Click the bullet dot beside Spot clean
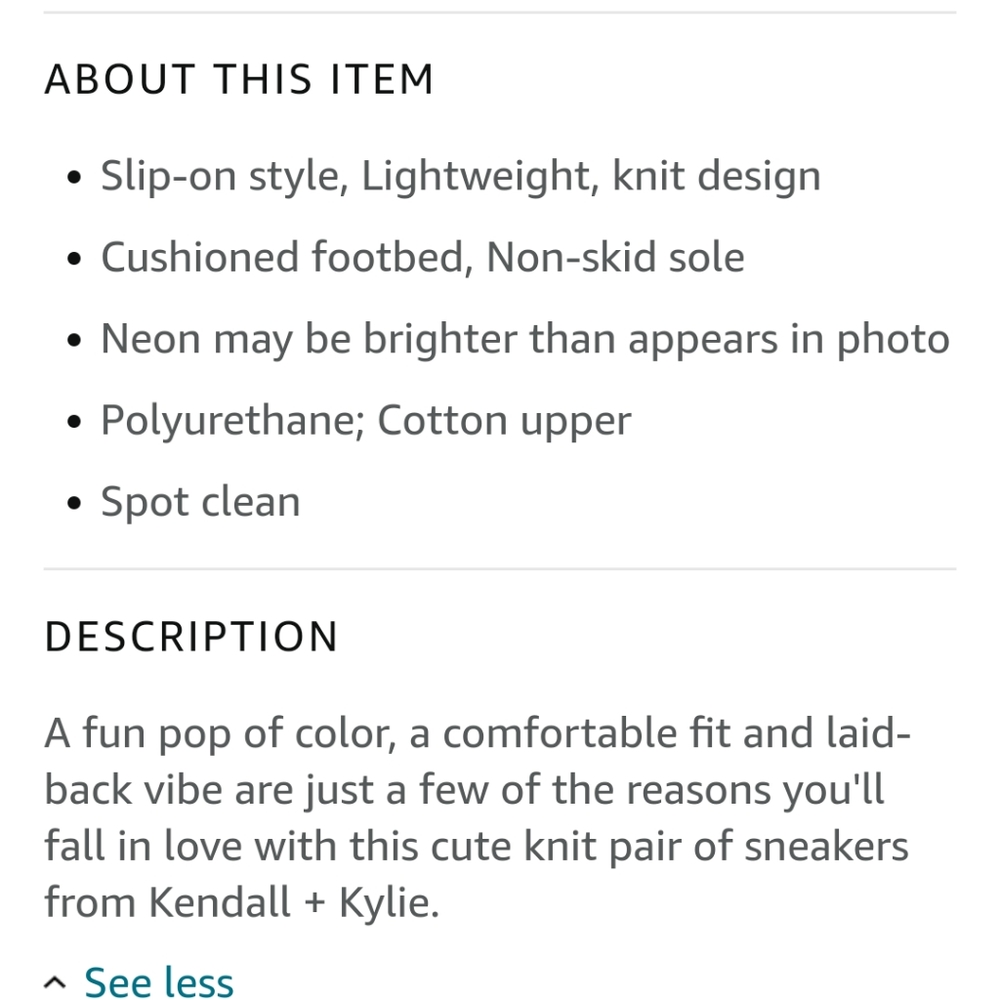Screen dimensions: 1000x1000 click(x=74, y=503)
